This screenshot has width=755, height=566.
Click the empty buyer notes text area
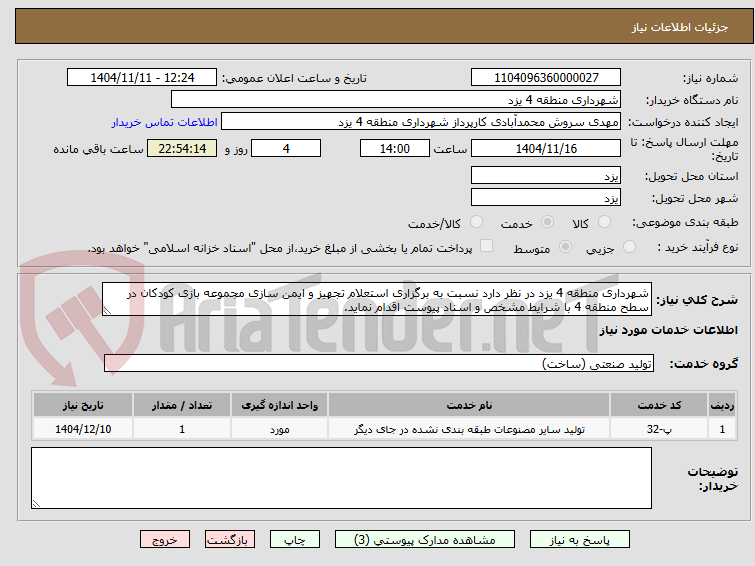(341, 478)
